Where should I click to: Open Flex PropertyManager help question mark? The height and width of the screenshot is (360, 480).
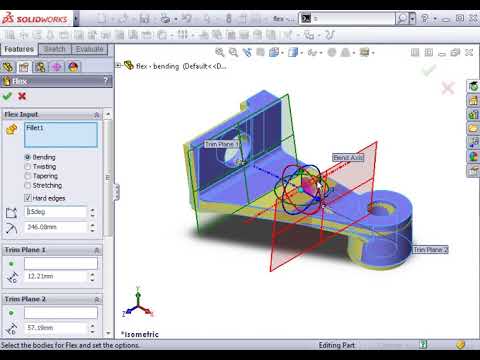click(x=106, y=81)
